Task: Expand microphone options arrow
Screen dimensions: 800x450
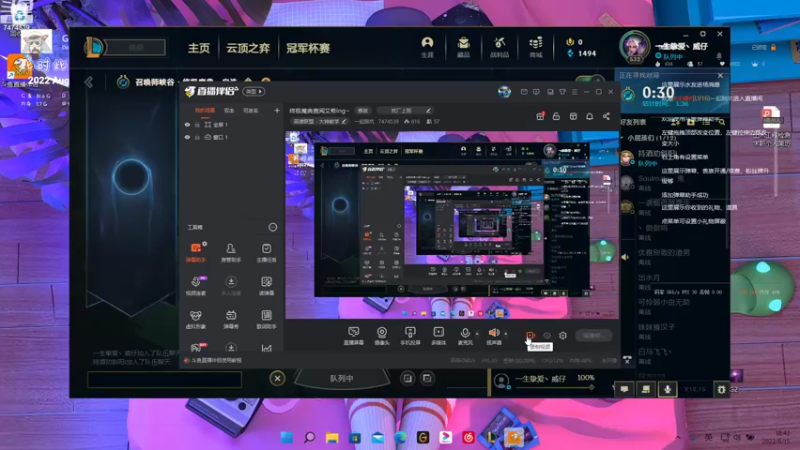Action: 477,334
